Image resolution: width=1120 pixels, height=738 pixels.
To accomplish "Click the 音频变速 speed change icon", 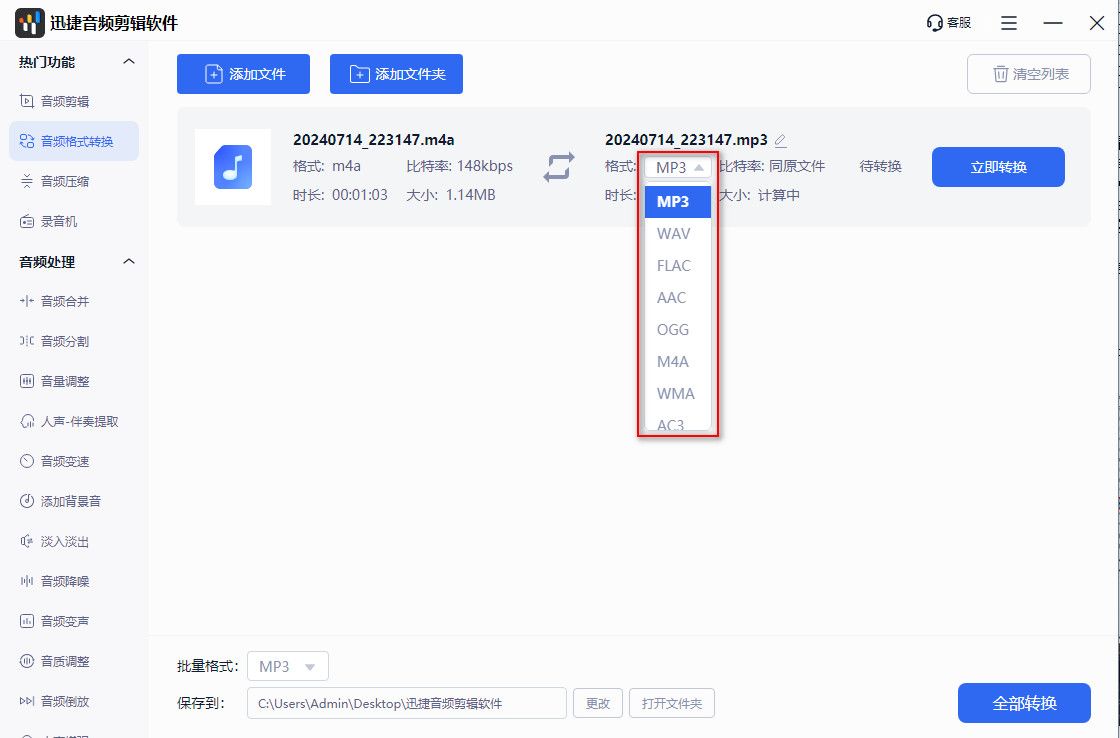I will (26, 462).
